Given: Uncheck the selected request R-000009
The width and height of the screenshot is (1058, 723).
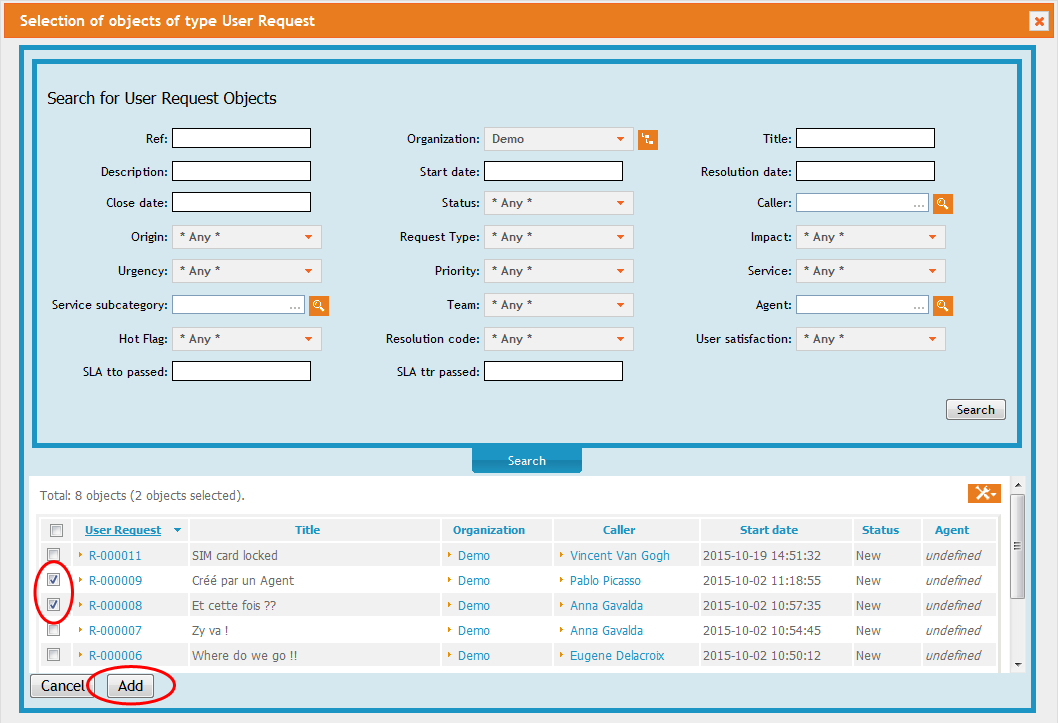Looking at the screenshot, I should [56, 580].
